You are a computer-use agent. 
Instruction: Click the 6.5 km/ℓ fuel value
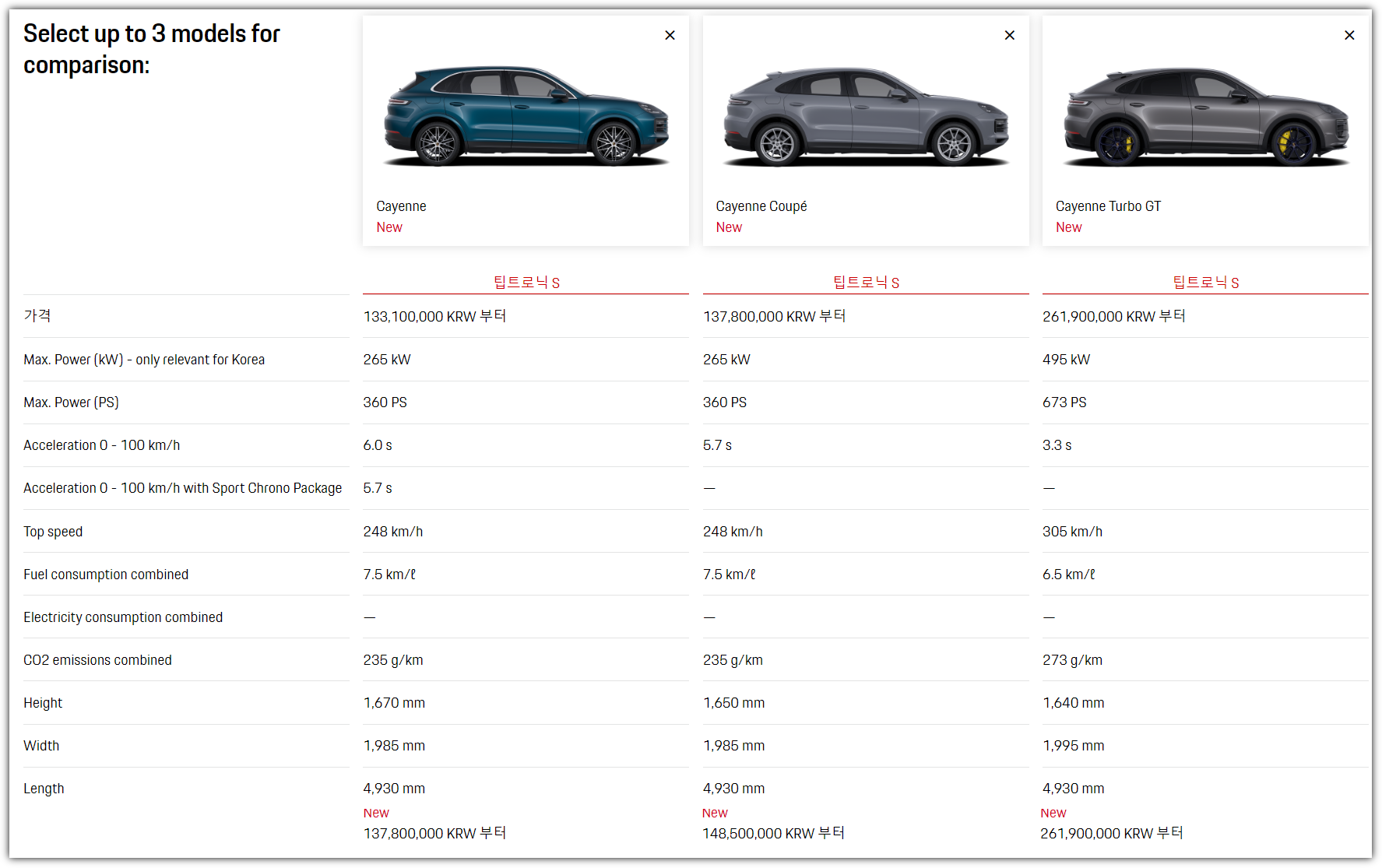point(1068,575)
